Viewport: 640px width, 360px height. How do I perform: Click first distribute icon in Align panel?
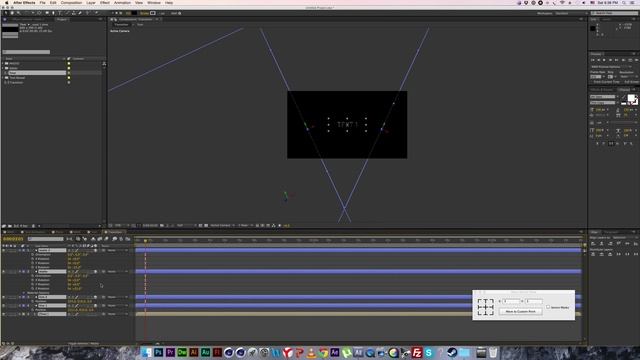point(594,254)
